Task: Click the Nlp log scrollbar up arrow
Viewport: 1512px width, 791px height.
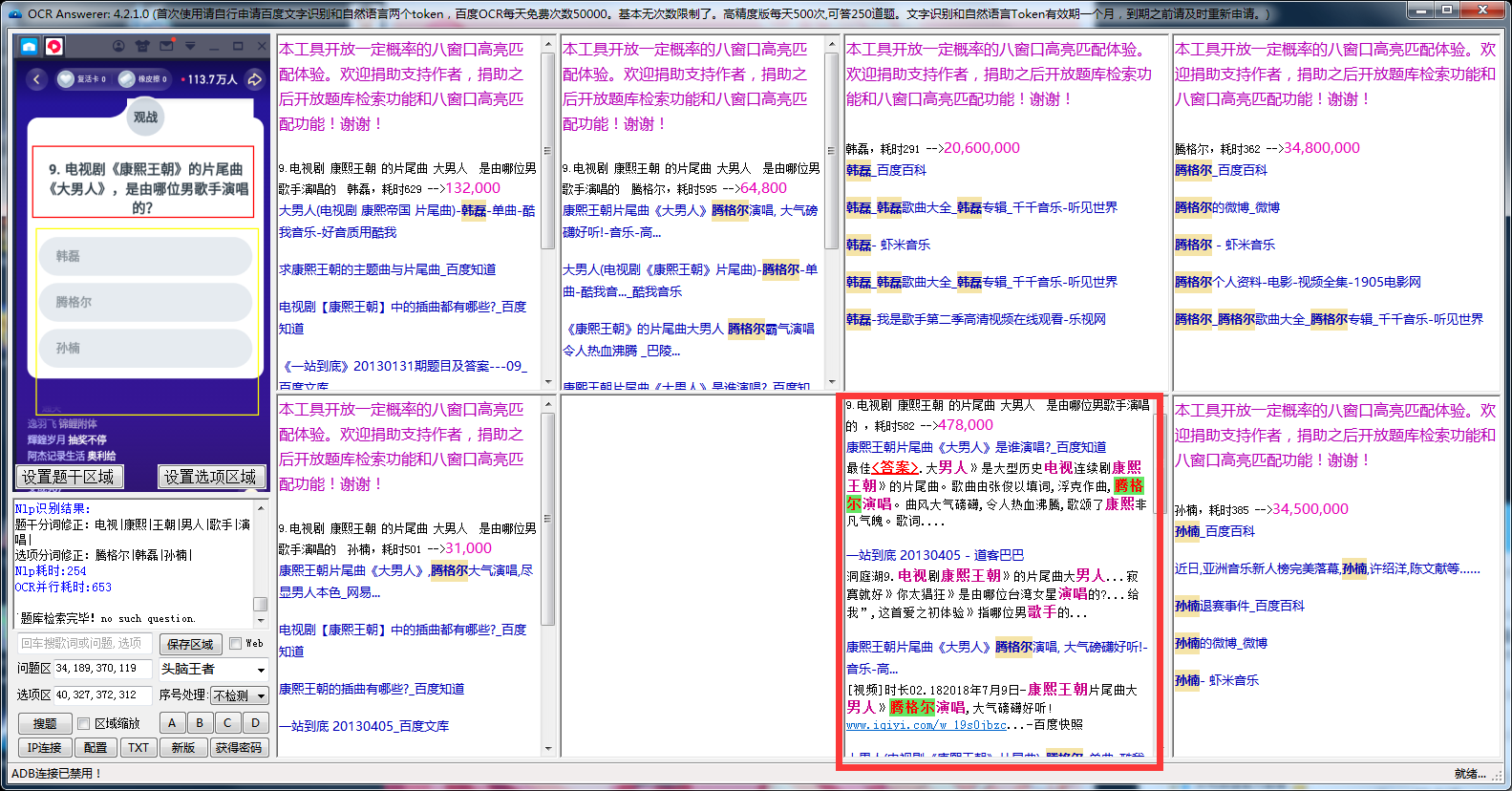Action: pos(260,506)
